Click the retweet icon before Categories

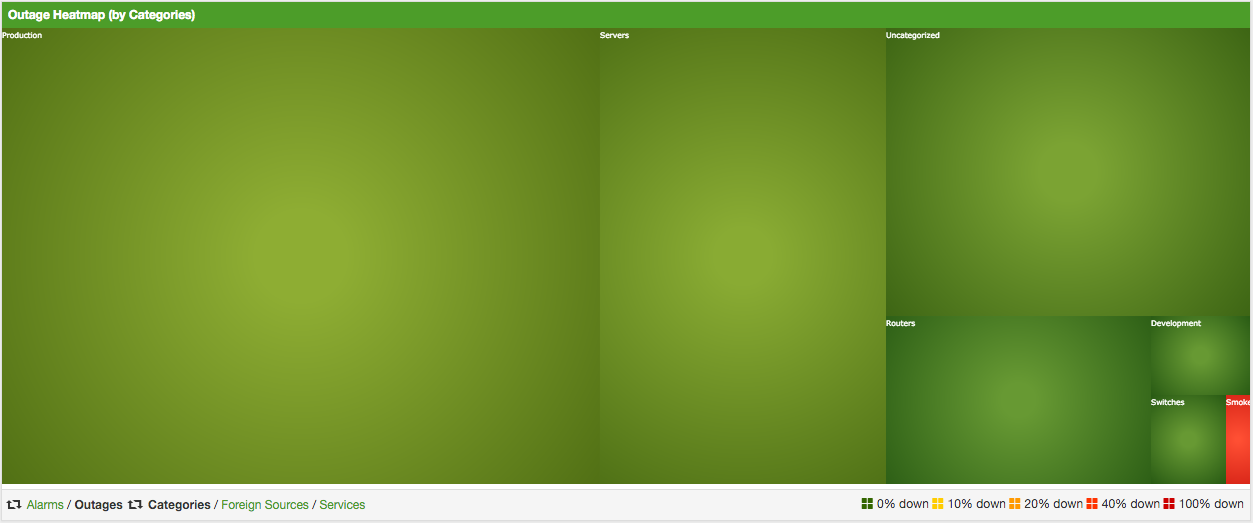click(135, 505)
